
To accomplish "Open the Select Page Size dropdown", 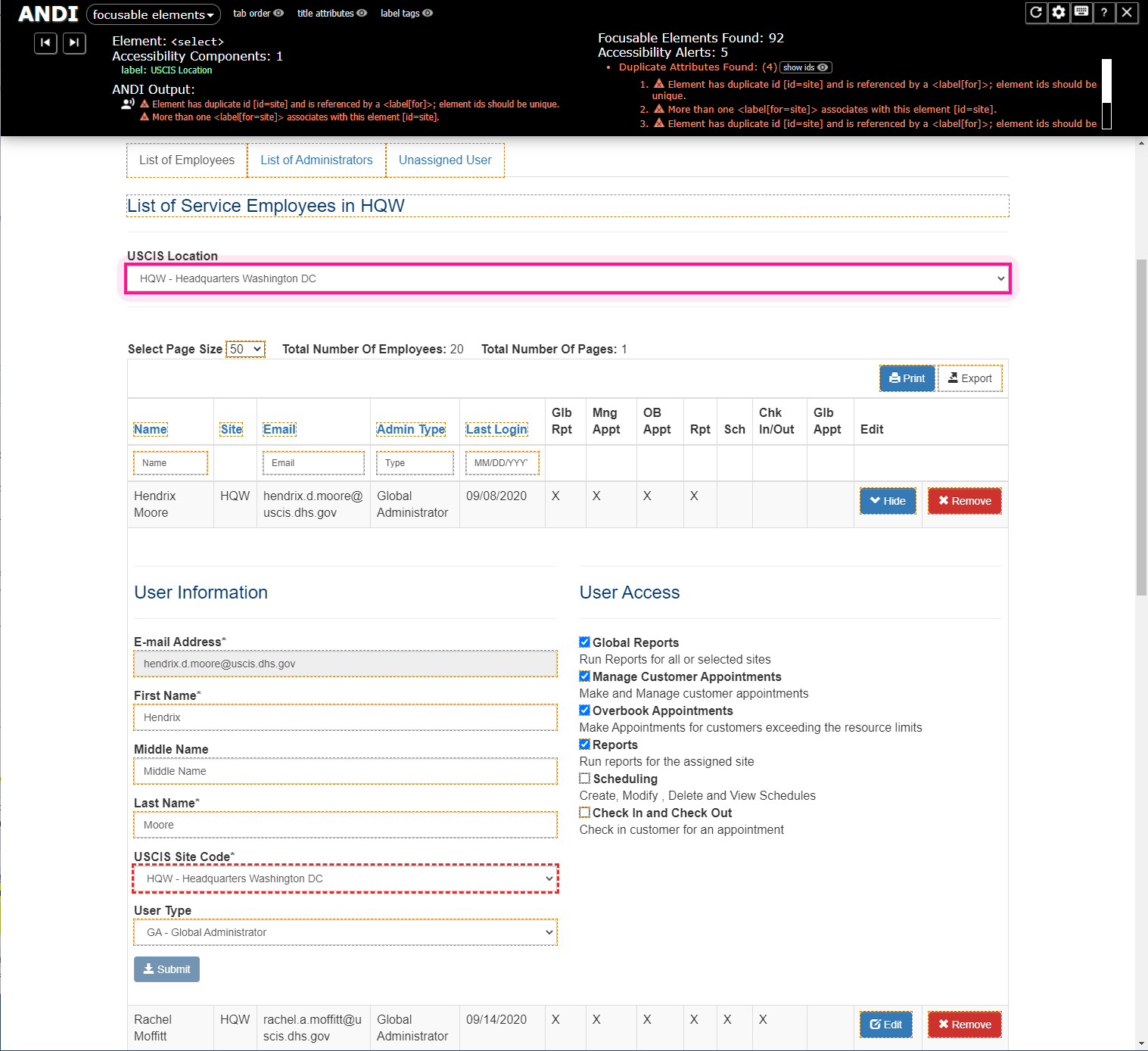I will (246, 349).
